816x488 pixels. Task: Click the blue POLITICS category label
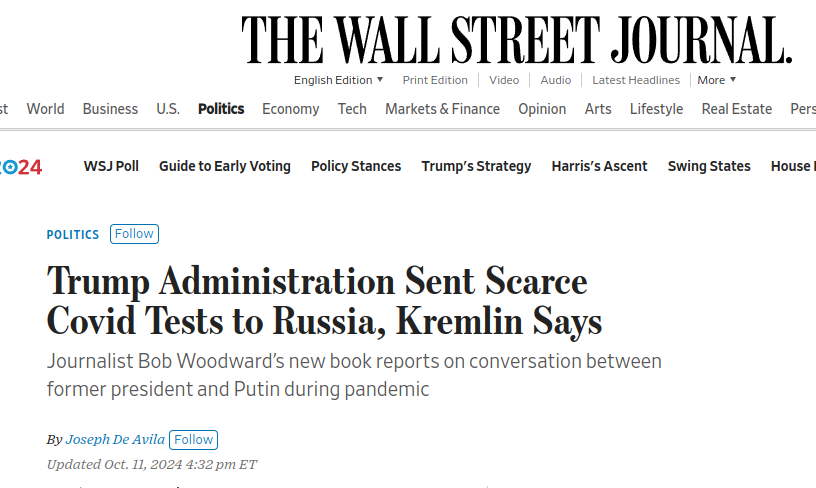(x=73, y=235)
